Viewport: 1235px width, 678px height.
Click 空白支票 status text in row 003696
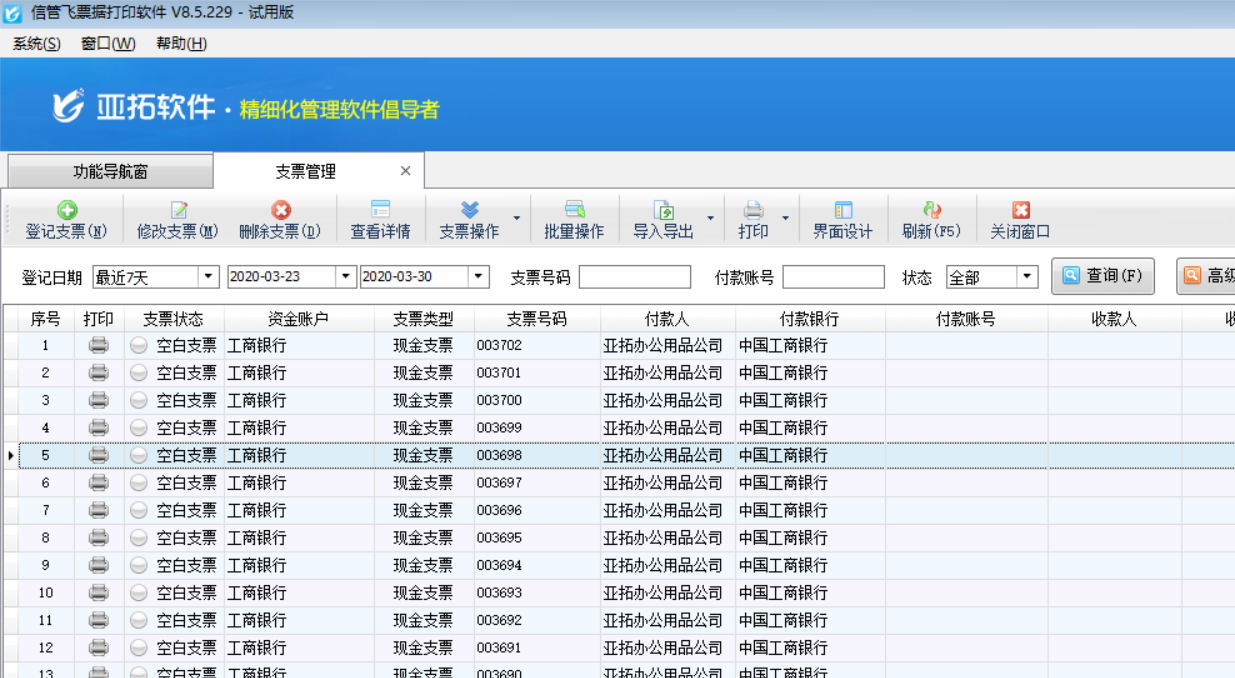click(x=186, y=510)
